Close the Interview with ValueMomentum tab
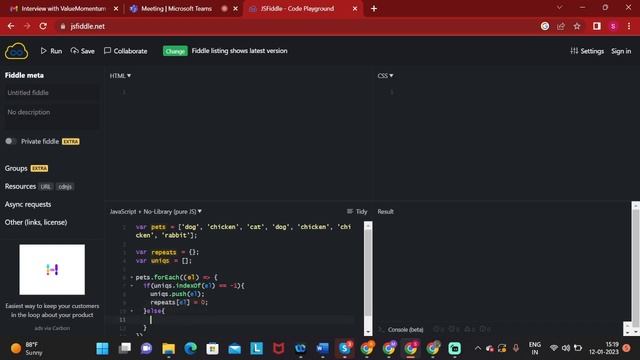Viewport: 640px width, 360px height. (x=116, y=9)
